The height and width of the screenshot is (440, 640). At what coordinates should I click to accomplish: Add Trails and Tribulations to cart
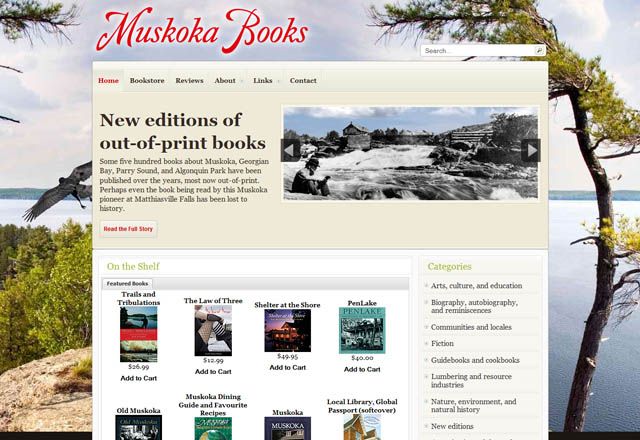[x=138, y=378]
